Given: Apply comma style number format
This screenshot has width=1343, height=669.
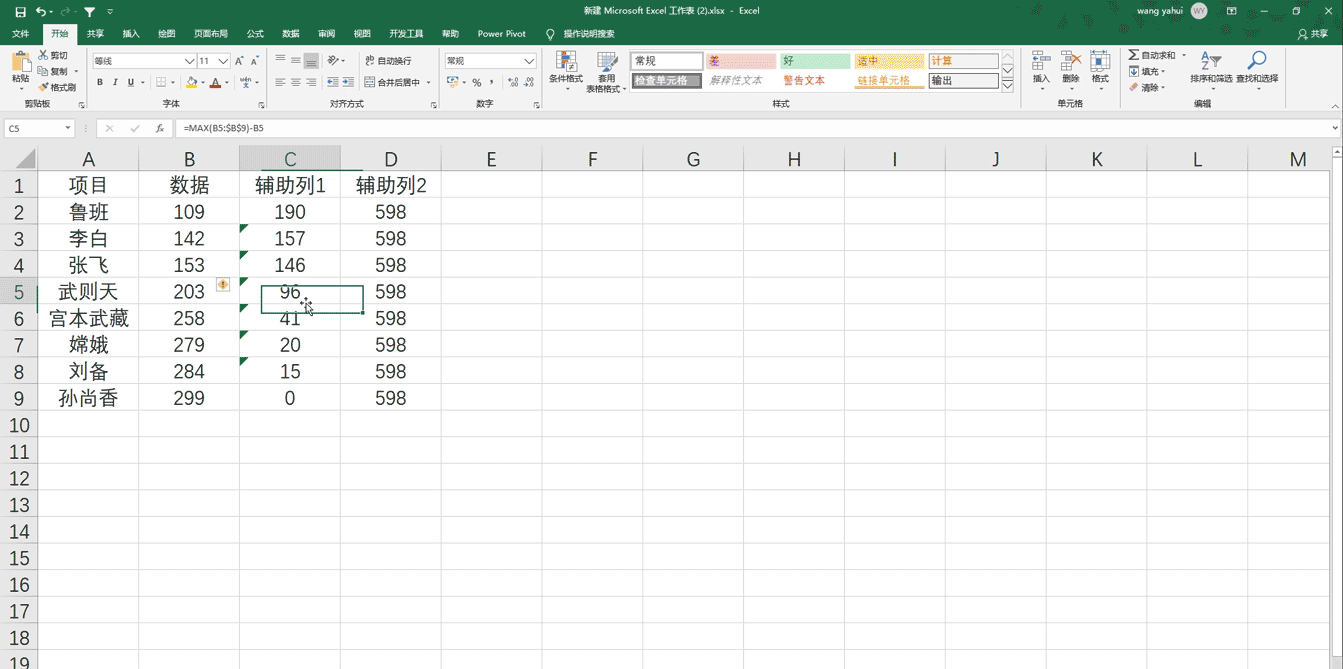Looking at the screenshot, I should [x=492, y=82].
